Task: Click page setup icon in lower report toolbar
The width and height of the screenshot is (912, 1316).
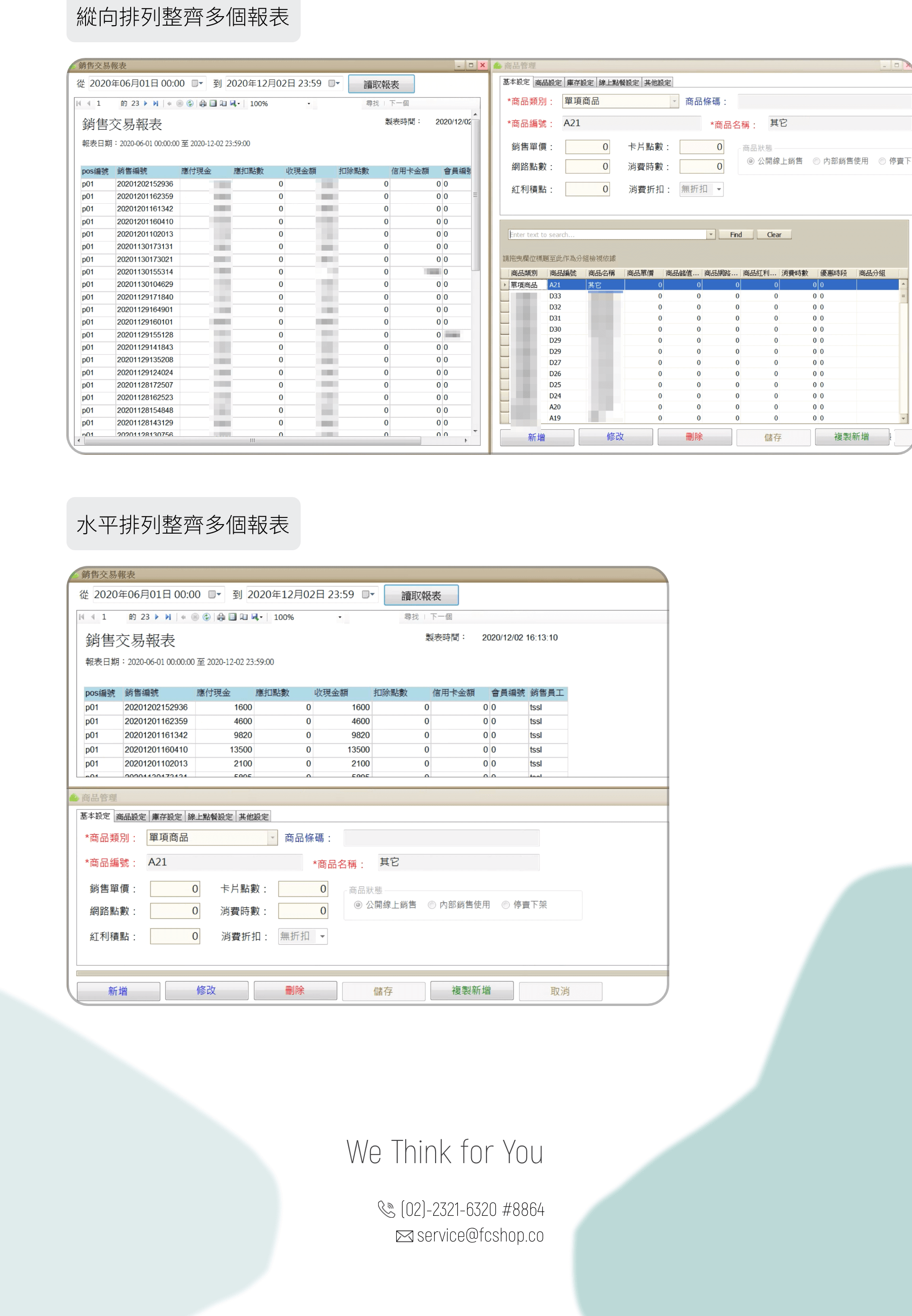Action: [x=244, y=617]
